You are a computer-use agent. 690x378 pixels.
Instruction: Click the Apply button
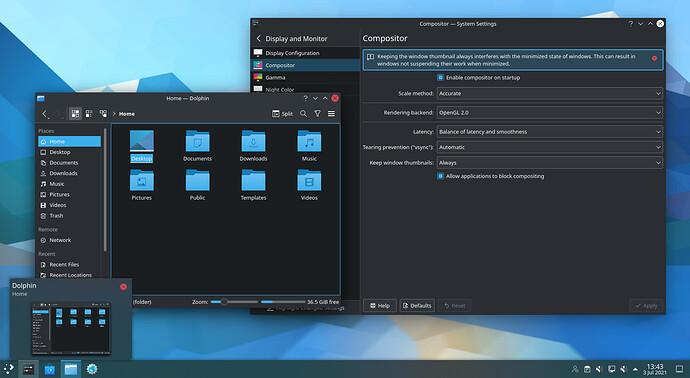(646, 305)
